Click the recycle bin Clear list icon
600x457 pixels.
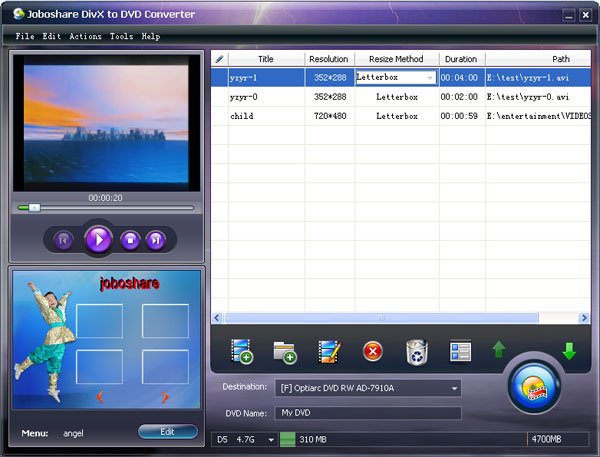click(417, 352)
